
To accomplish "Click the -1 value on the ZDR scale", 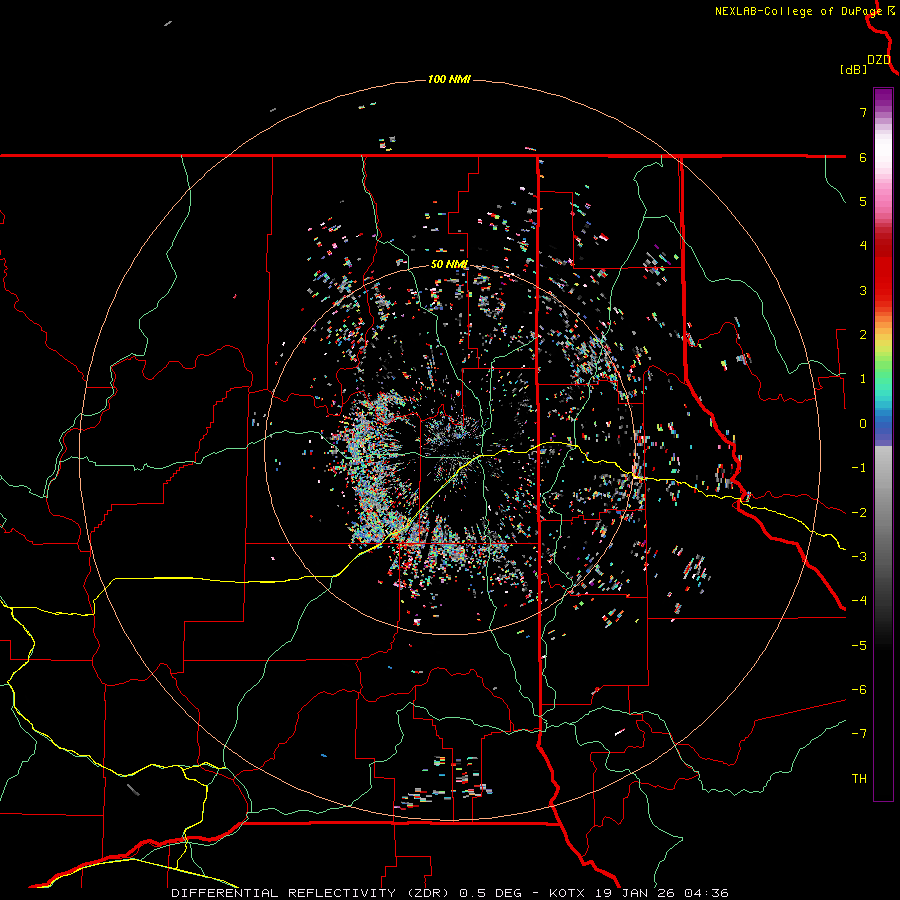I will (x=859, y=468).
